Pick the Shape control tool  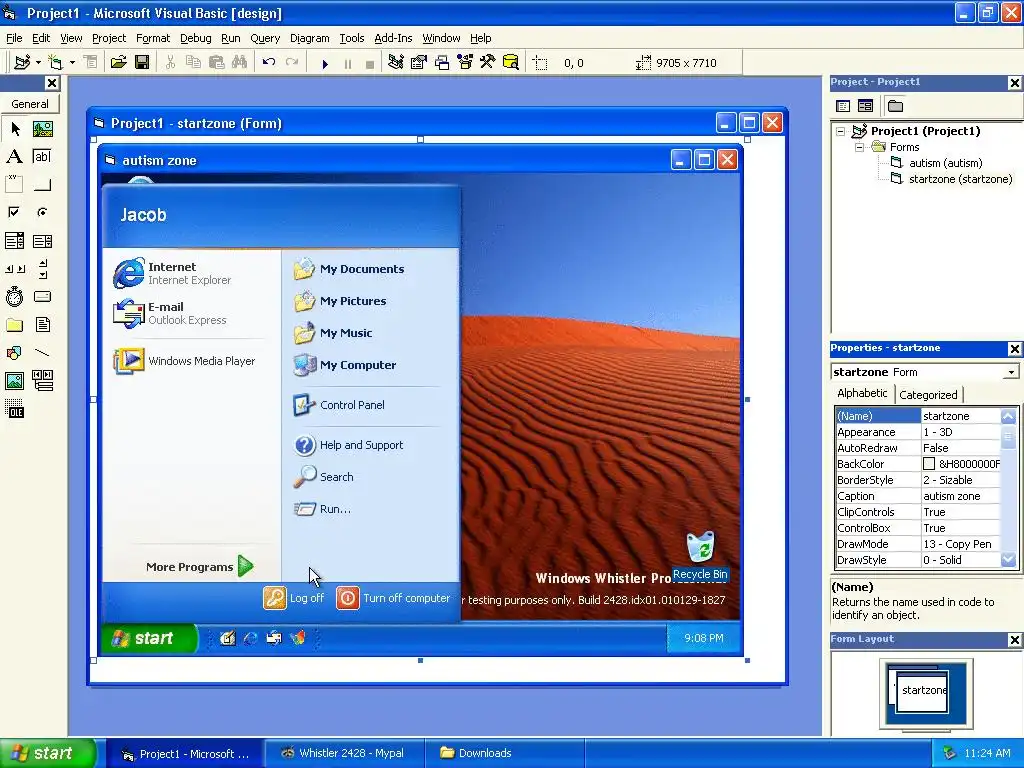pyautogui.click(x=15, y=353)
